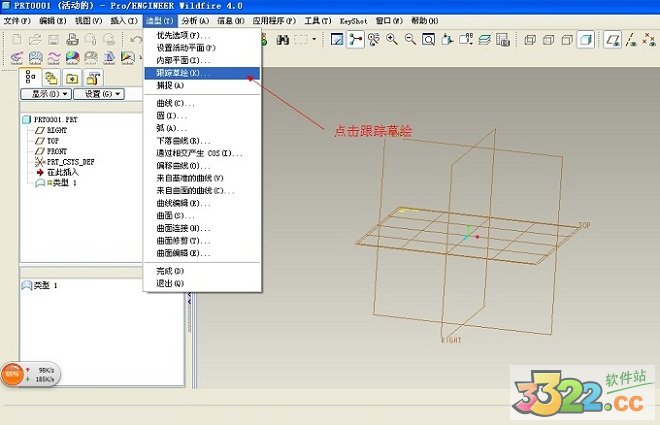Click the Orient mode icon
Viewport: 660px width, 425px height.
374,40
